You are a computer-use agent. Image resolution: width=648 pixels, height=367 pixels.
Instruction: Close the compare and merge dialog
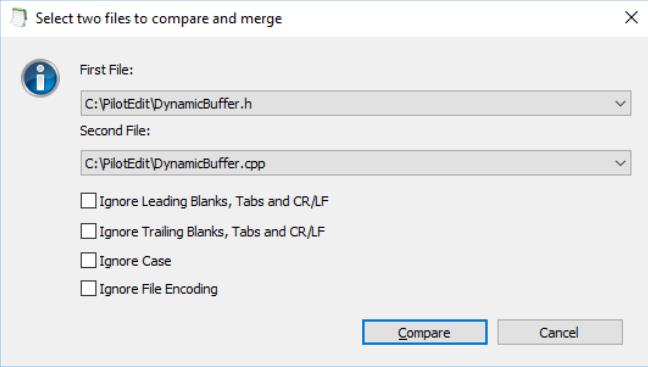coord(631,17)
